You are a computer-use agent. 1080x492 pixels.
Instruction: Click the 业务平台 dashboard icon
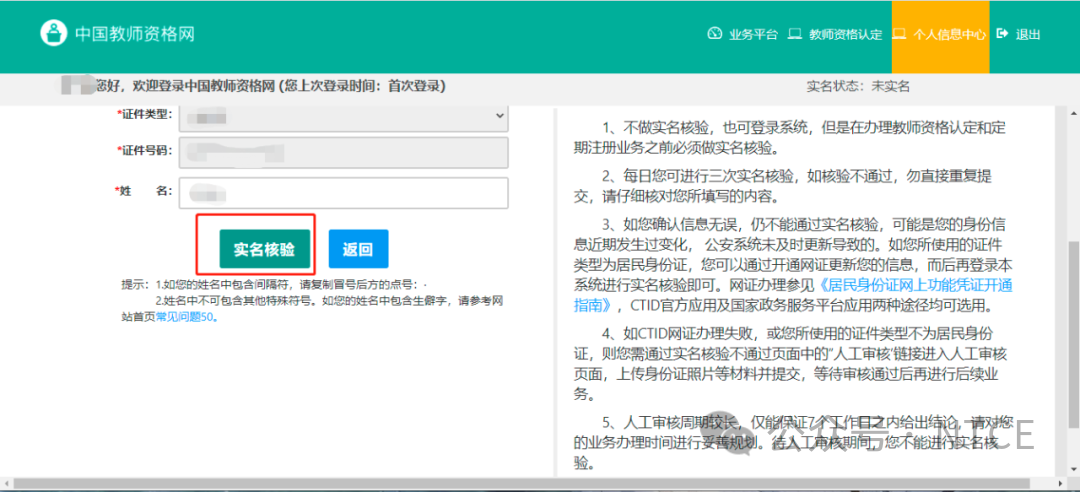pyautogui.click(x=714, y=34)
